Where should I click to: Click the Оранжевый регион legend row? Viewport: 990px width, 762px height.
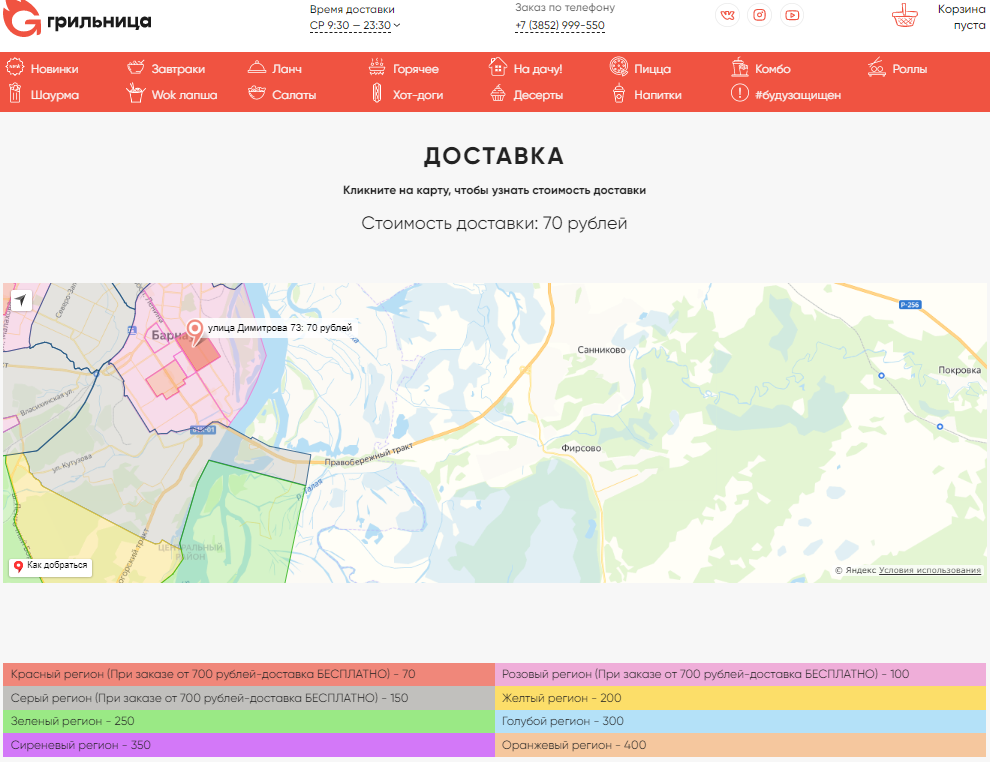[740, 745]
